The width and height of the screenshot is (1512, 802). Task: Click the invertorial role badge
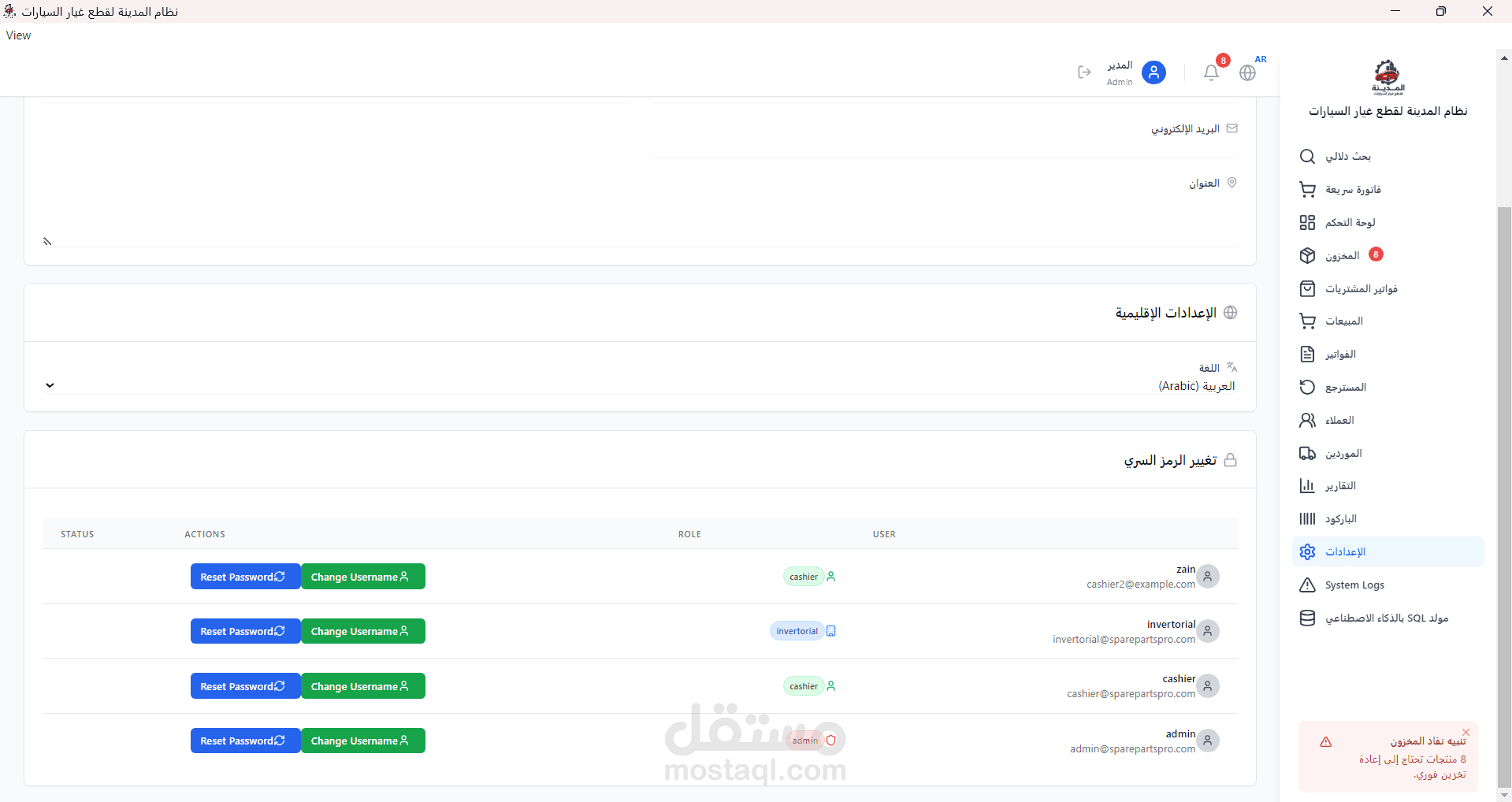[797, 631]
